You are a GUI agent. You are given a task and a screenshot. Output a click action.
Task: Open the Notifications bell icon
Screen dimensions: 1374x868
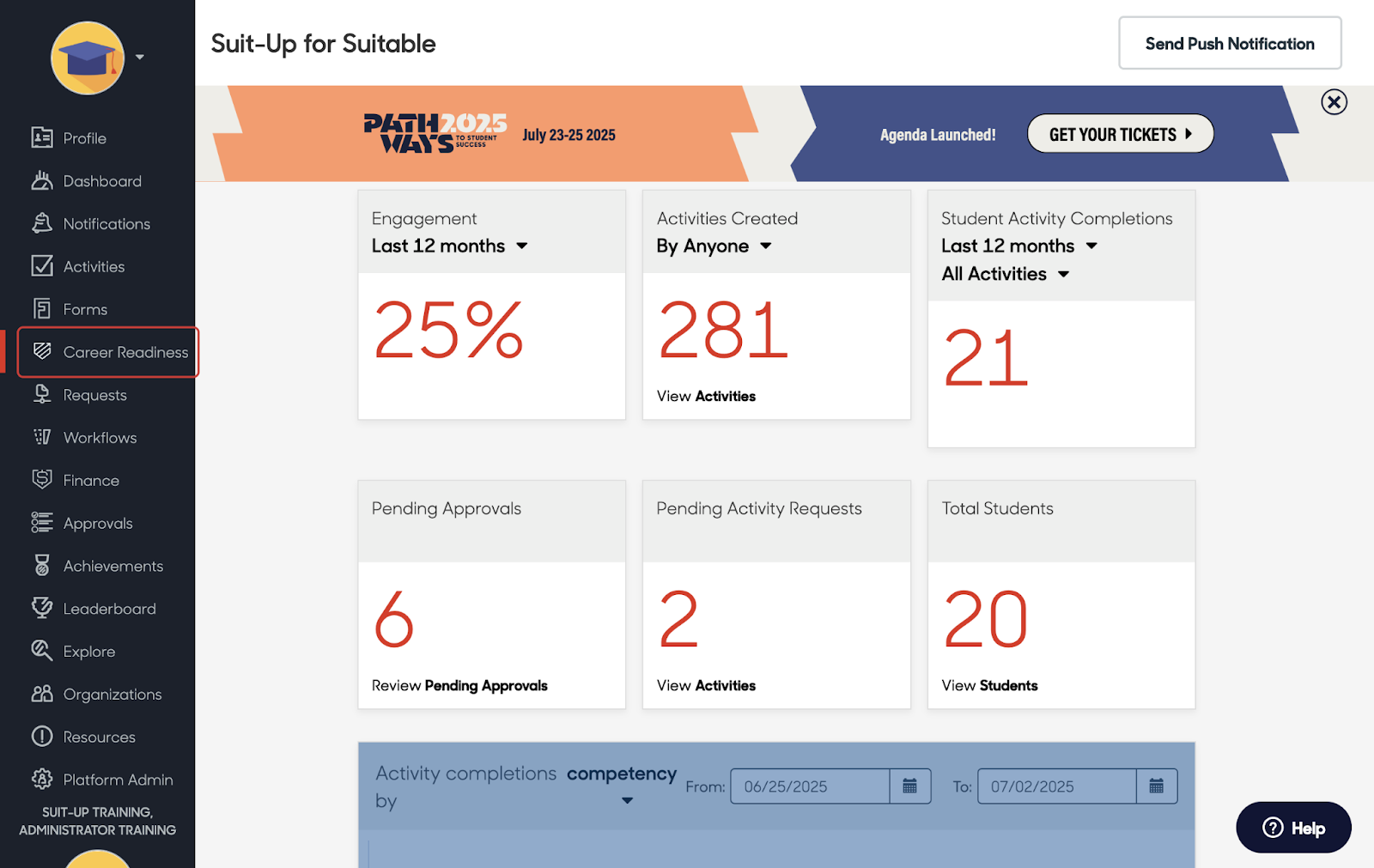pyautogui.click(x=42, y=223)
